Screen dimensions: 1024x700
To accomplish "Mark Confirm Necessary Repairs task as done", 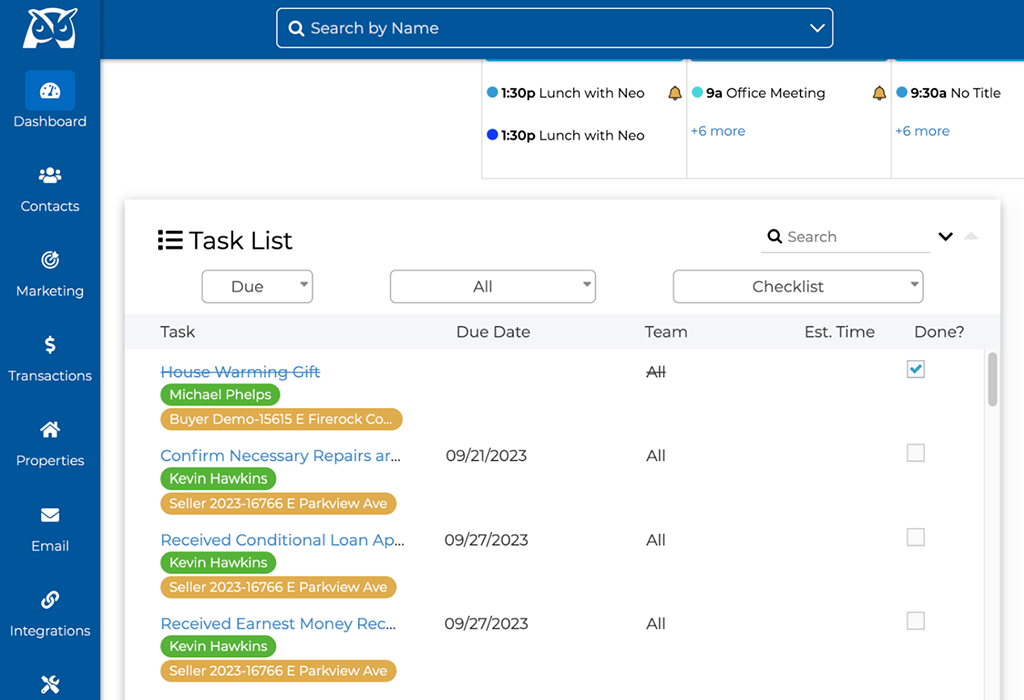I will pos(915,454).
